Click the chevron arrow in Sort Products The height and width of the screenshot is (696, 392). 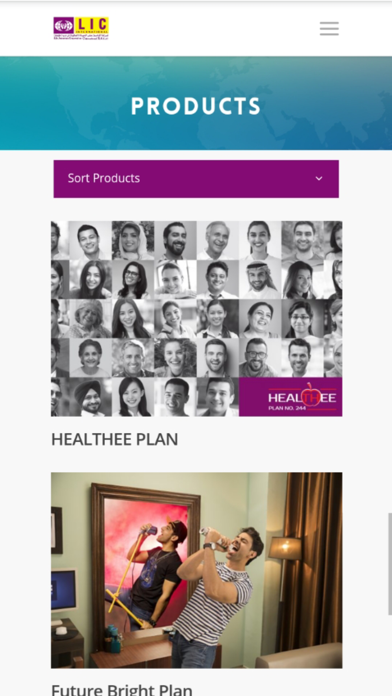click(319, 179)
